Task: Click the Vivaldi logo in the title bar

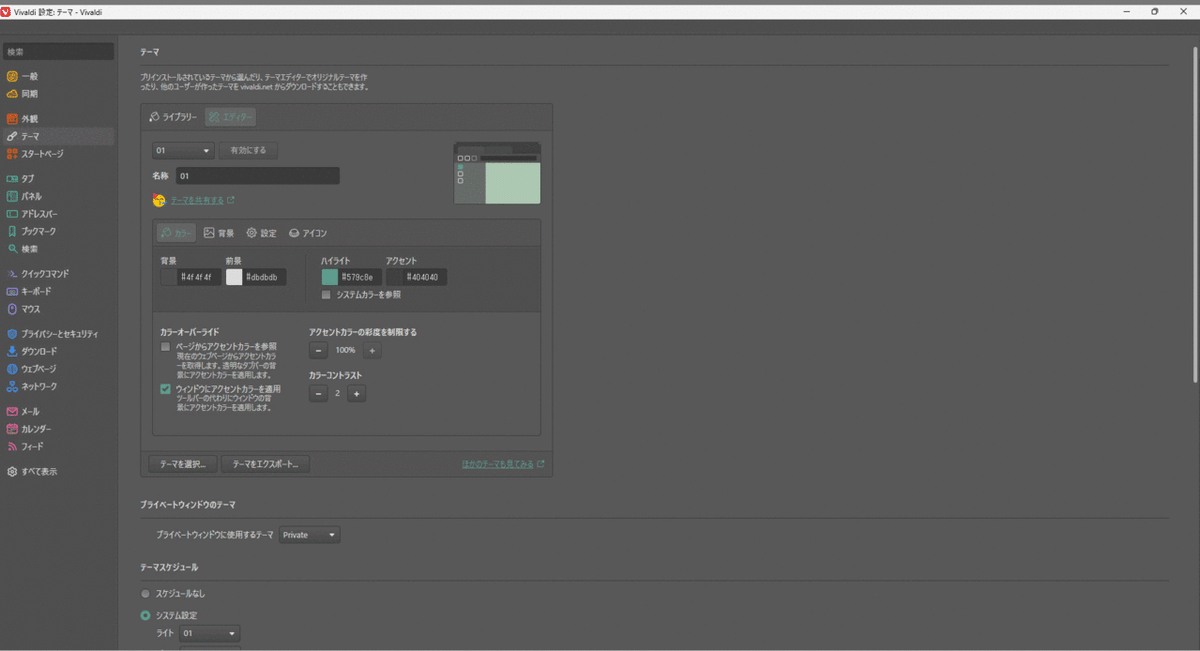Action: tap(7, 11)
